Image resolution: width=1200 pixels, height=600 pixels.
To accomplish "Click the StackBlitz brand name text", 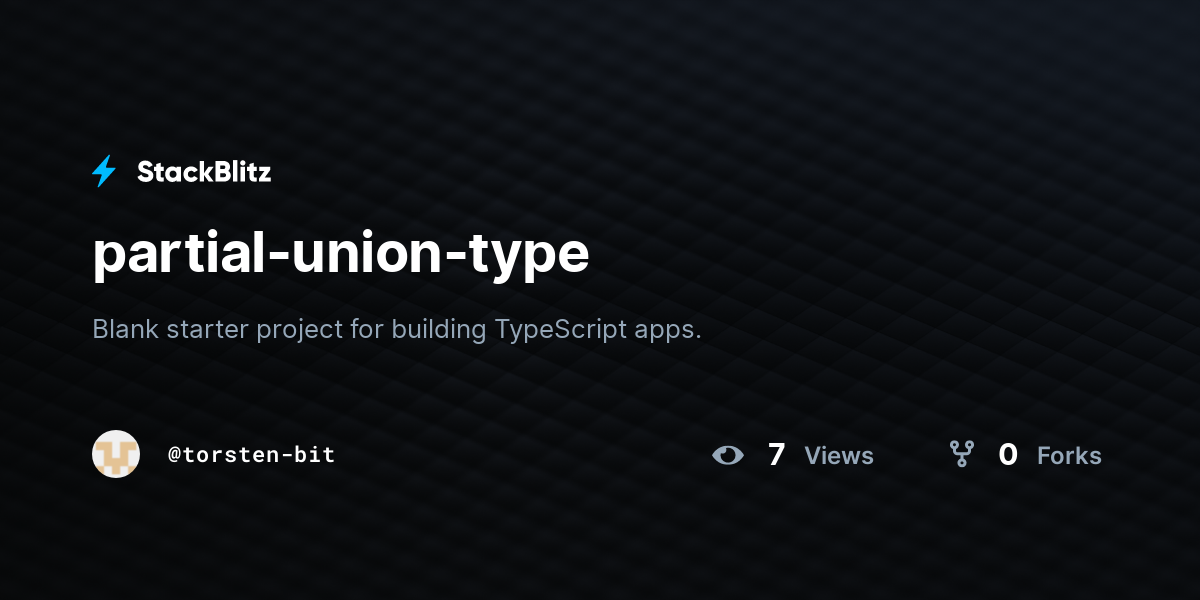I will tap(204, 172).
